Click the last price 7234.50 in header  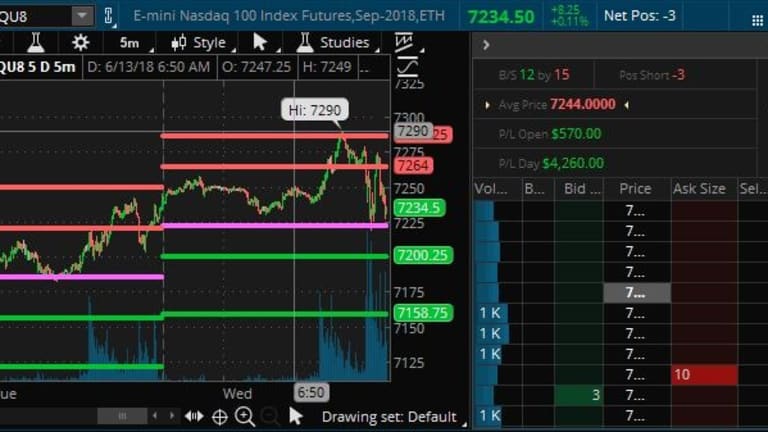click(501, 17)
